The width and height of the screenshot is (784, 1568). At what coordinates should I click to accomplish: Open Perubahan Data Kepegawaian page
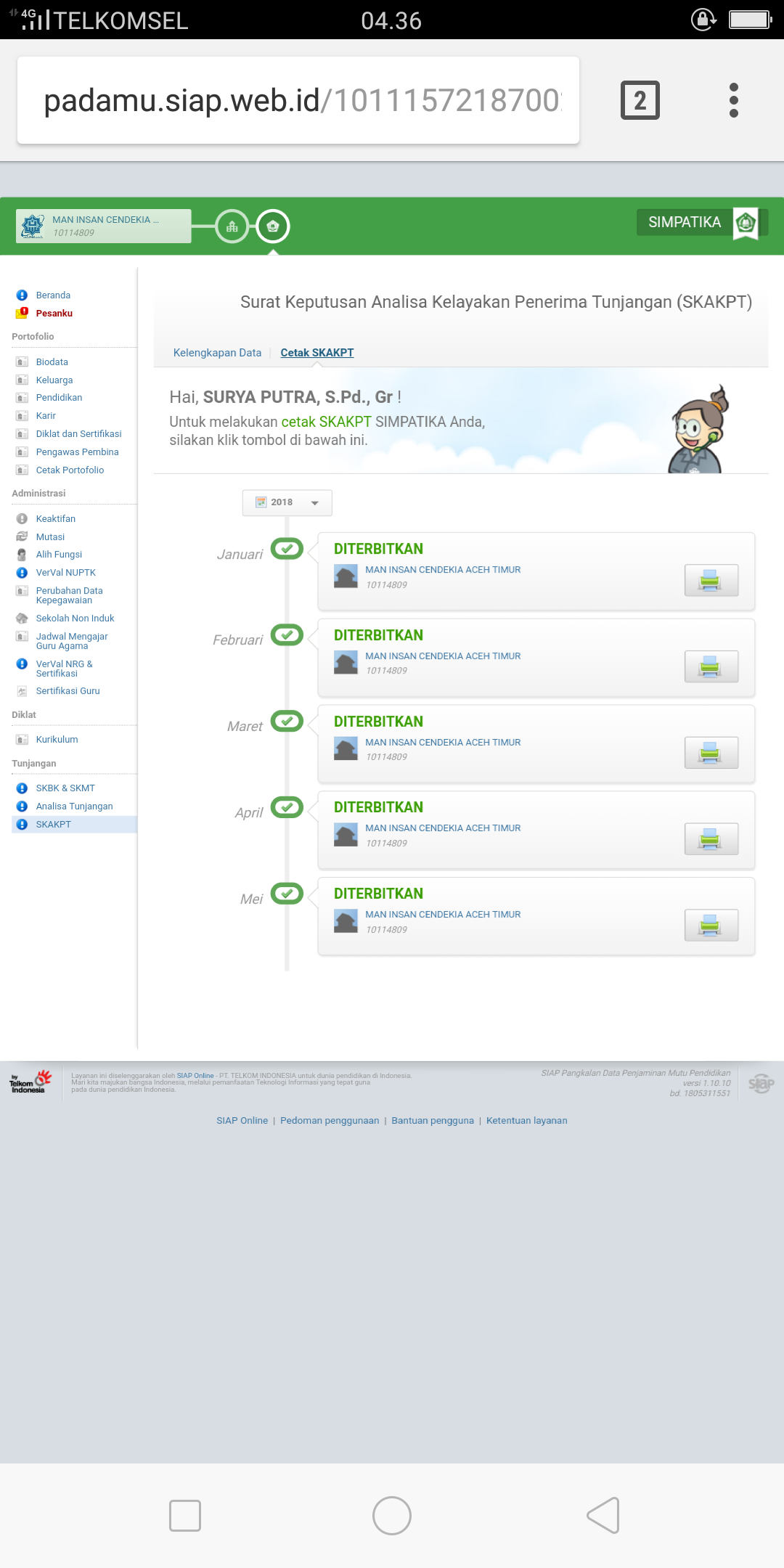(x=69, y=595)
